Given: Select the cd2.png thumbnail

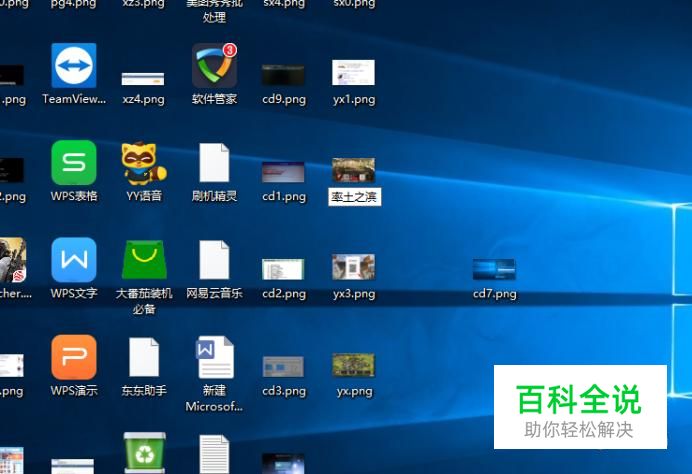Looking at the screenshot, I should pyautogui.click(x=283, y=269).
